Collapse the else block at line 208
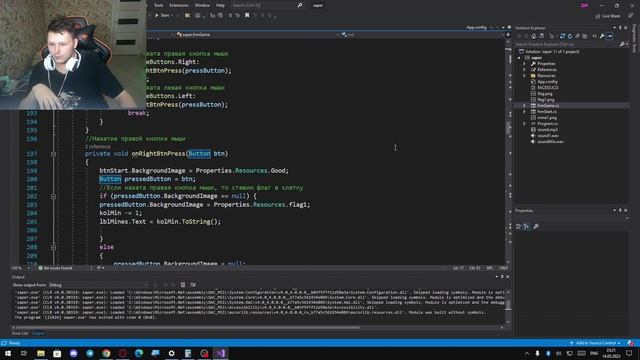Screen dimensions: 640x360 pyautogui.click(x=53, y=247)
